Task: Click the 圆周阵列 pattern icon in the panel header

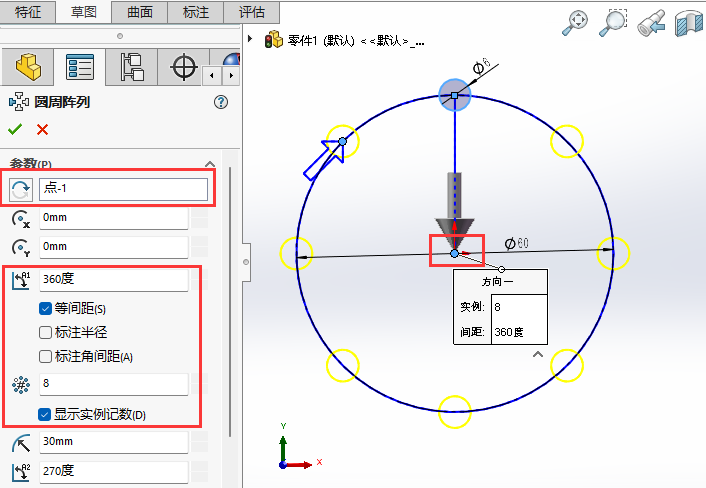Action: (x=18, y=102)
